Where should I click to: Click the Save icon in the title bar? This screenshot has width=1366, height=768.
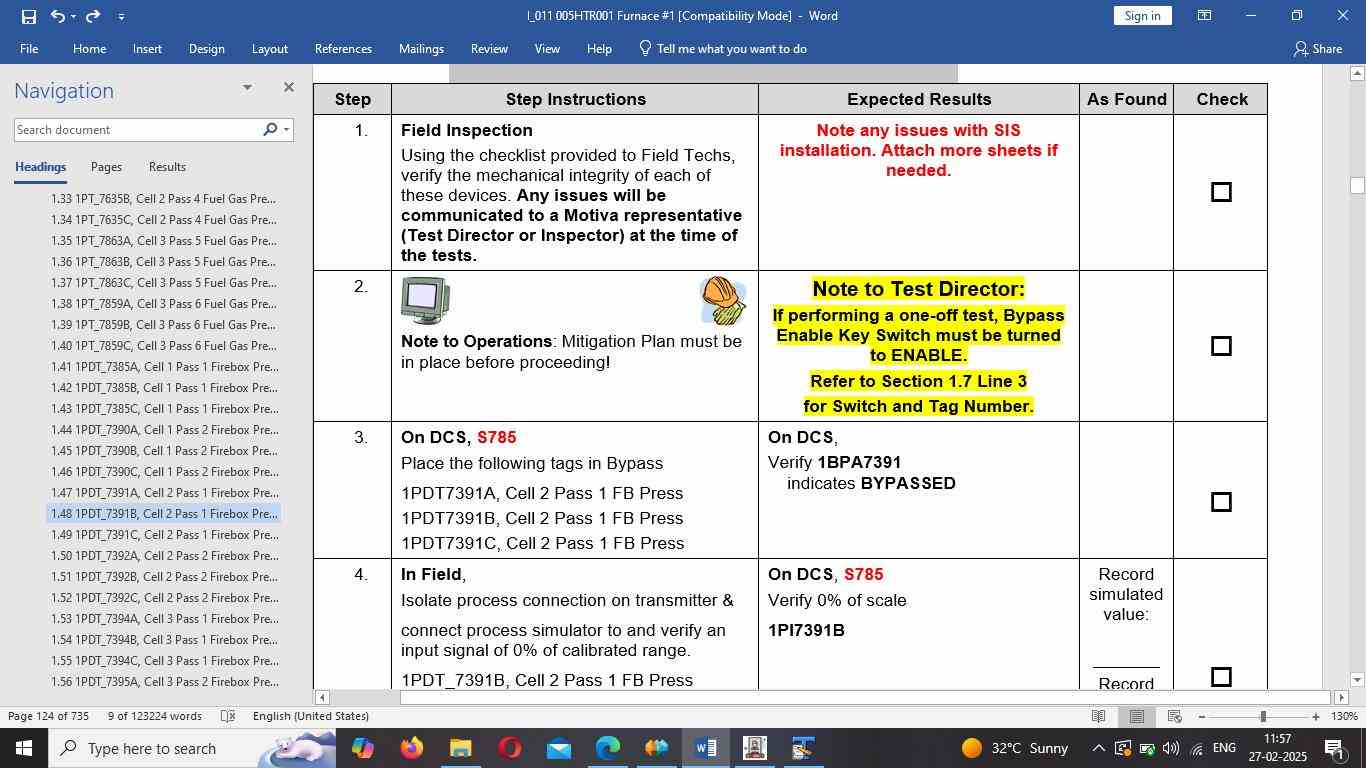[28, 16]
